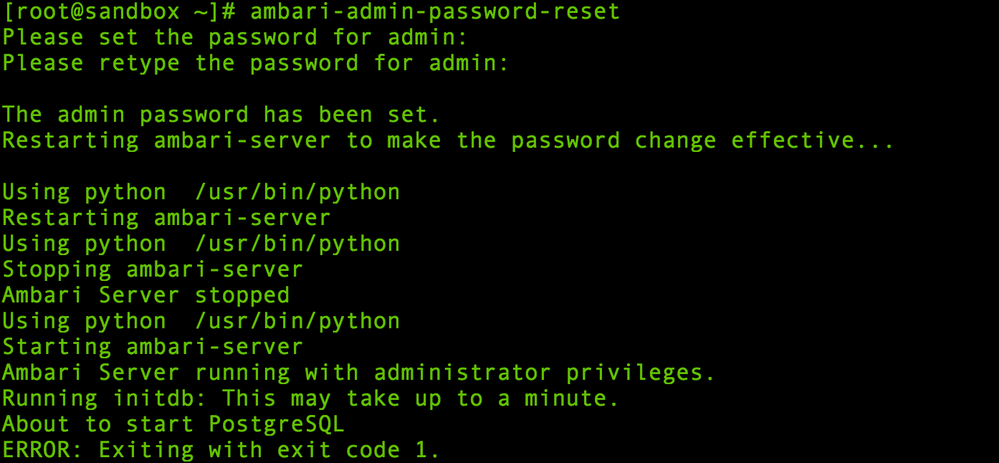Image resolution: width=999 pixels, height=463 pixels.
Task: Click the "Running initdb:" text
Action: pyautogui.click(x=104, y=399)
